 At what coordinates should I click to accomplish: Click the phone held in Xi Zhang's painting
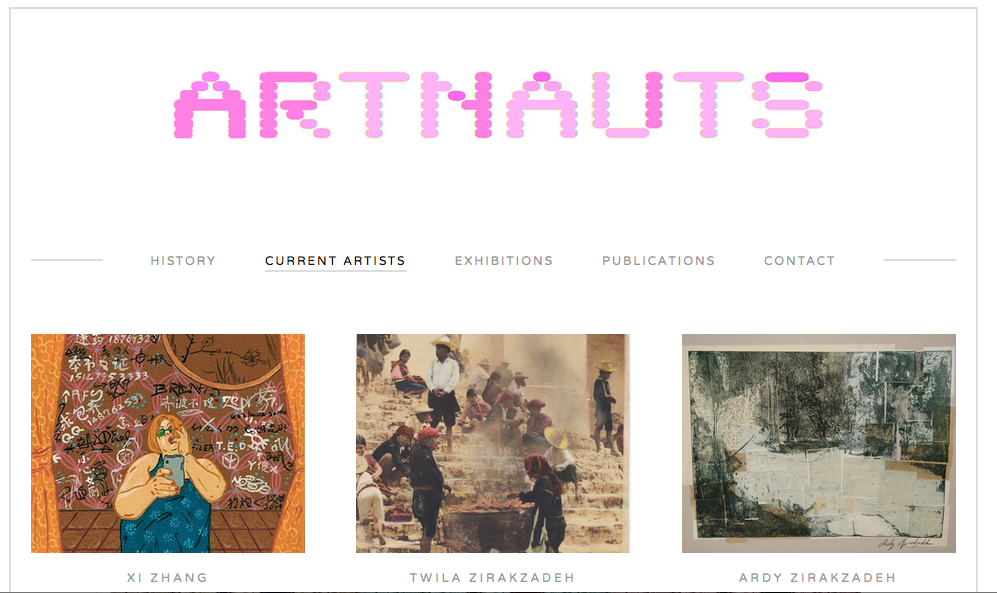(174, 470)
